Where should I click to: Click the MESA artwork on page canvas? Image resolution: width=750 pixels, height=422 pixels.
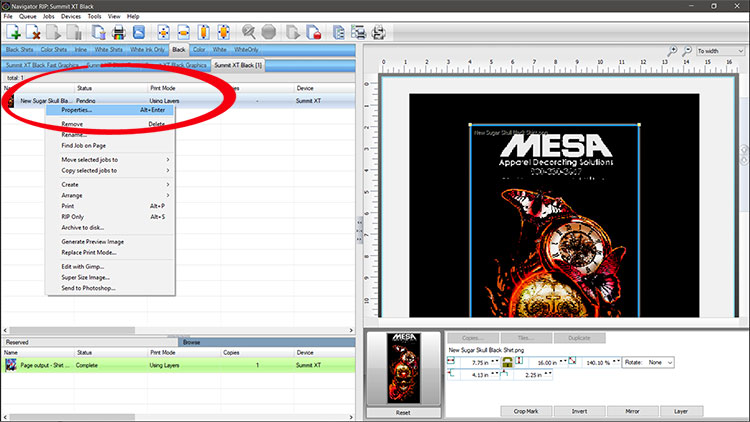pyautogui.click(x=555, y=221)
